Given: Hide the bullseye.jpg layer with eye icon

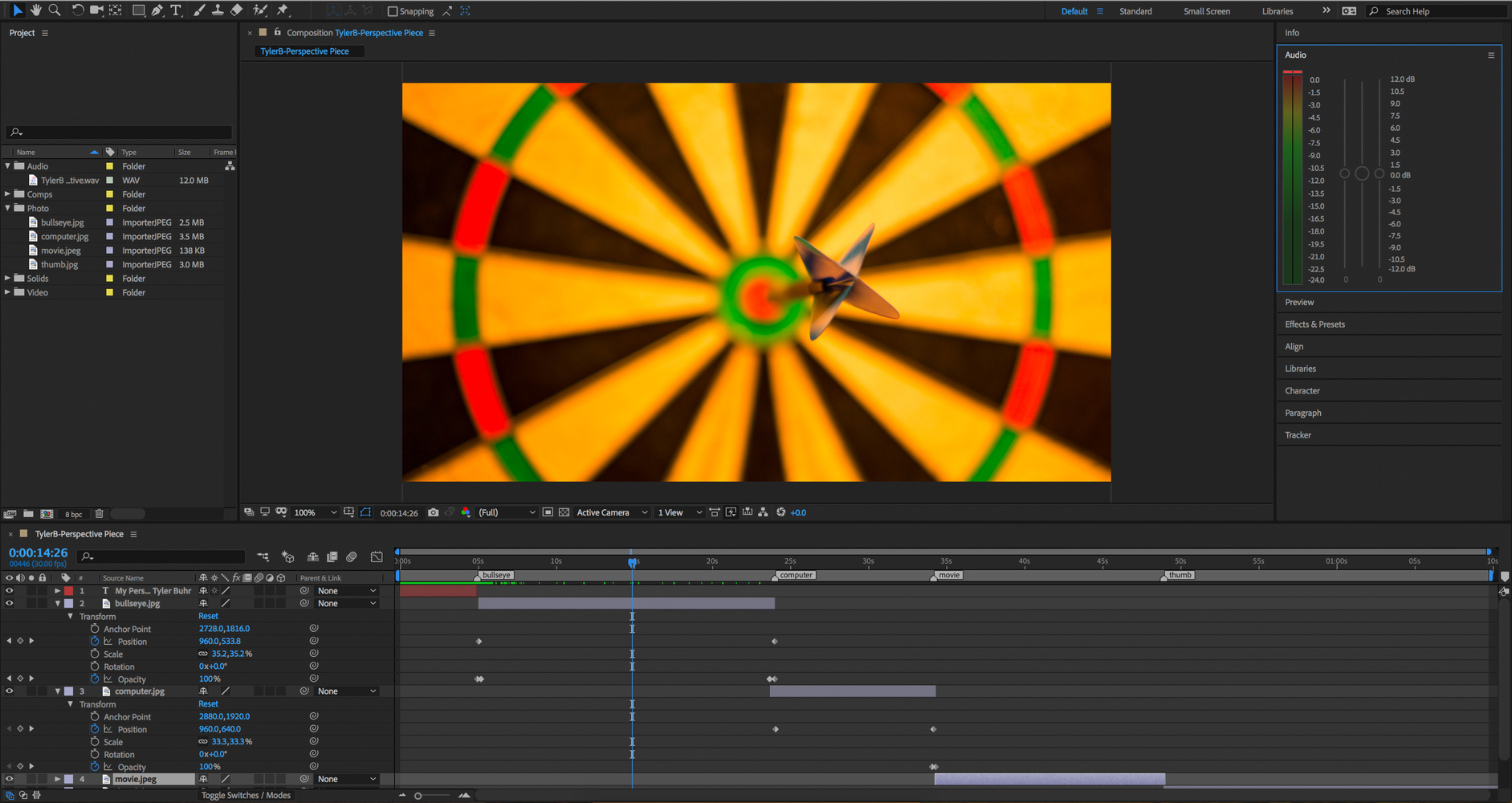Looking at the screenshot, I should [x=10, y=603].
